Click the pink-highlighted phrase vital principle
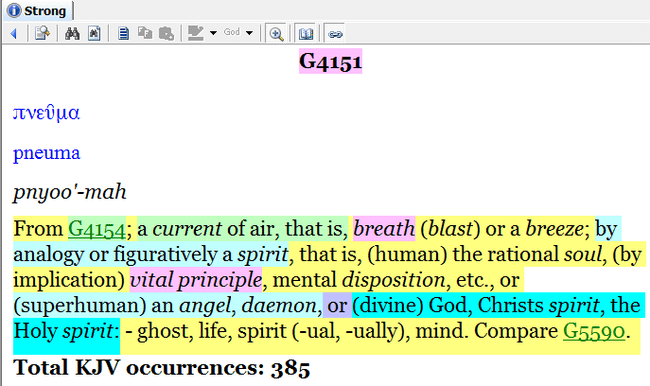 [196, 280]
